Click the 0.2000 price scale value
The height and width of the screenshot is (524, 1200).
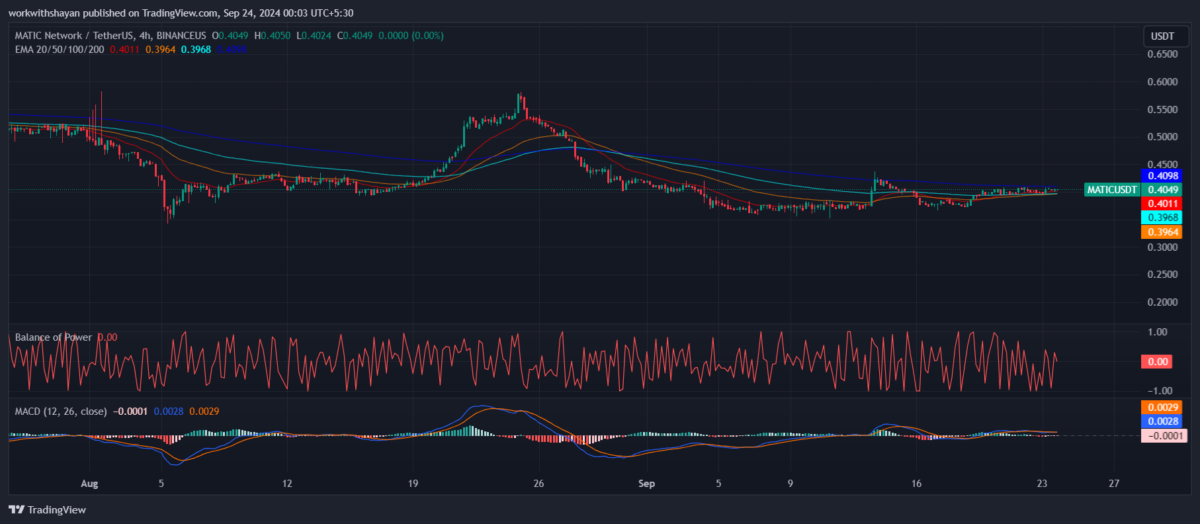tap(1164, 302)
